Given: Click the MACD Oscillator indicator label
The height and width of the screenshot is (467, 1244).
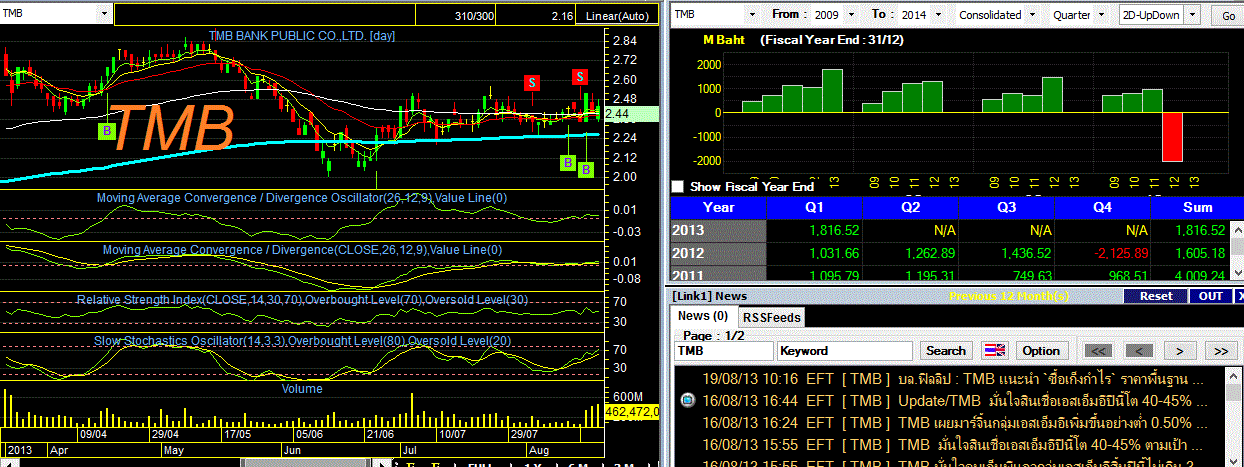Looking at the screenshot, I should point(302,198).
